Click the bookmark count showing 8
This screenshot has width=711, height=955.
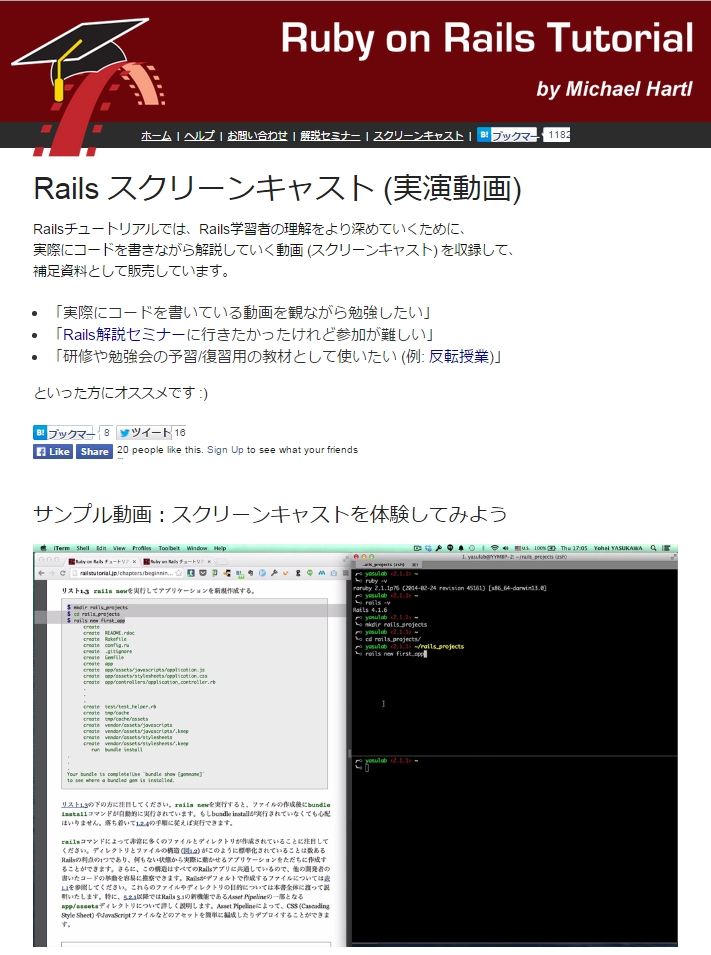[x=107, y=432]
